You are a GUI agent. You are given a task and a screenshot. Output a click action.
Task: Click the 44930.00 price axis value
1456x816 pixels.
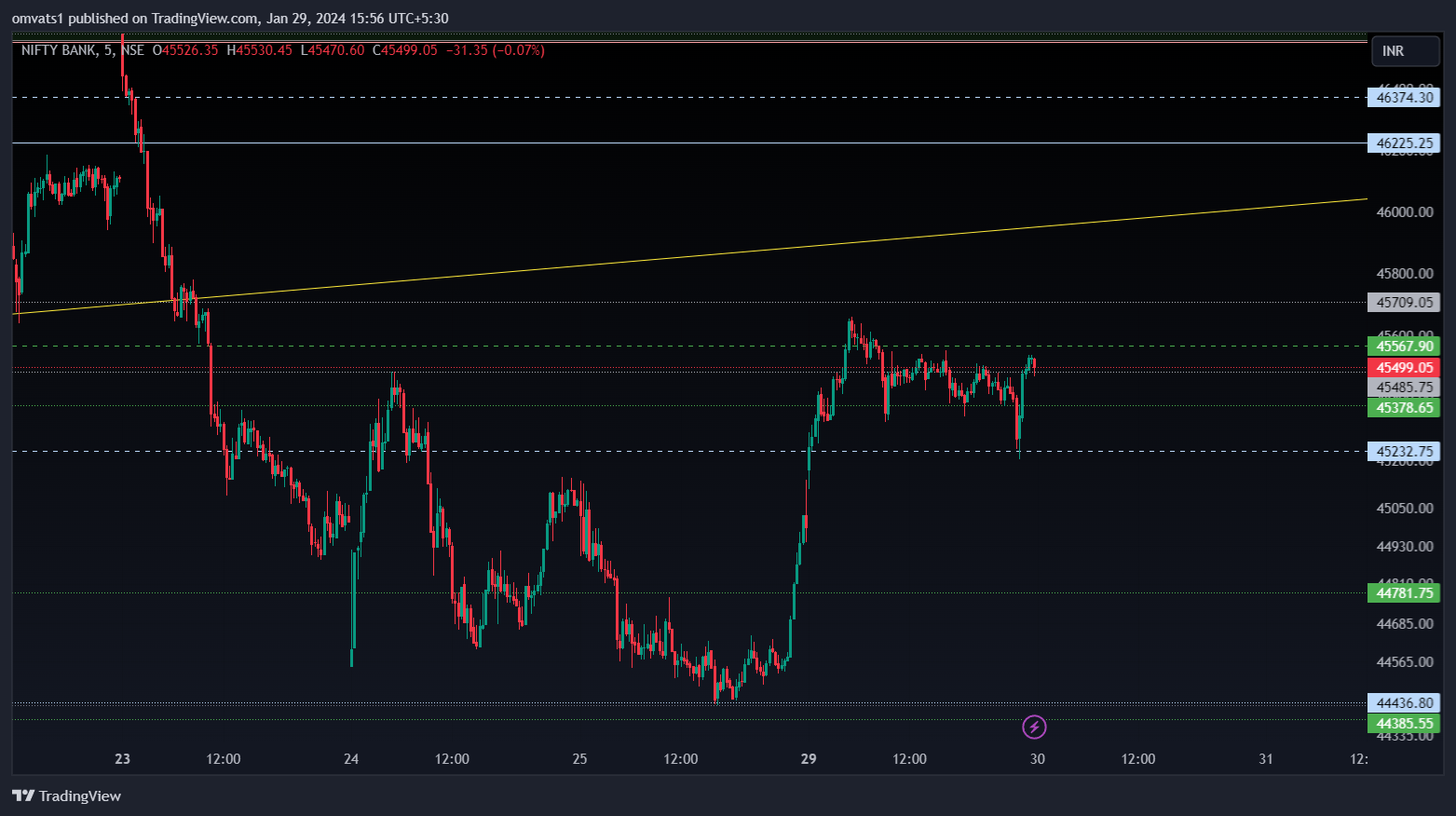[x=1405, y=547]
